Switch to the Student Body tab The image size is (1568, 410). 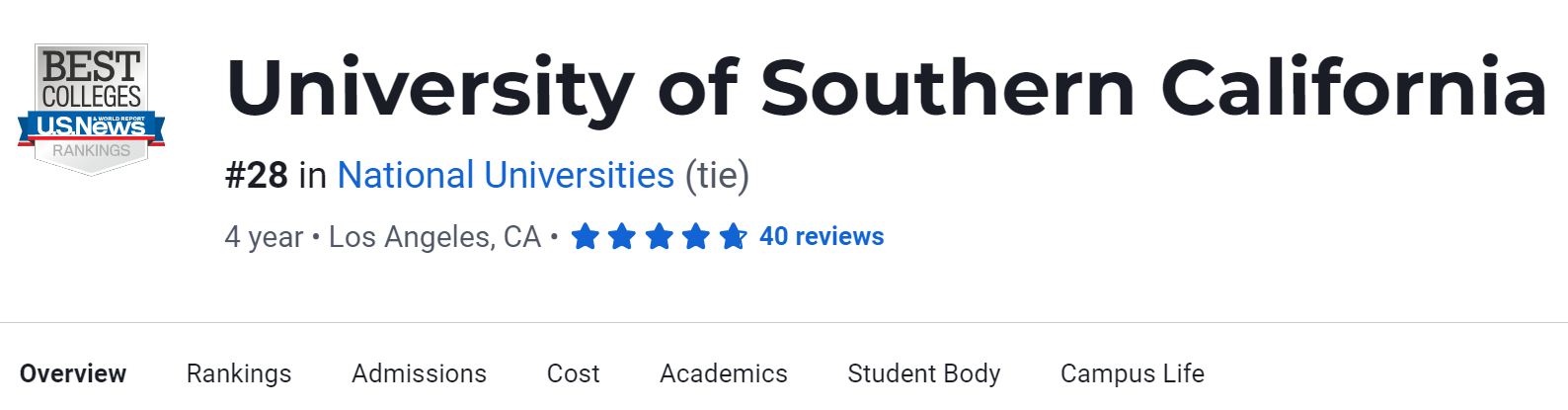pos(924,373)
